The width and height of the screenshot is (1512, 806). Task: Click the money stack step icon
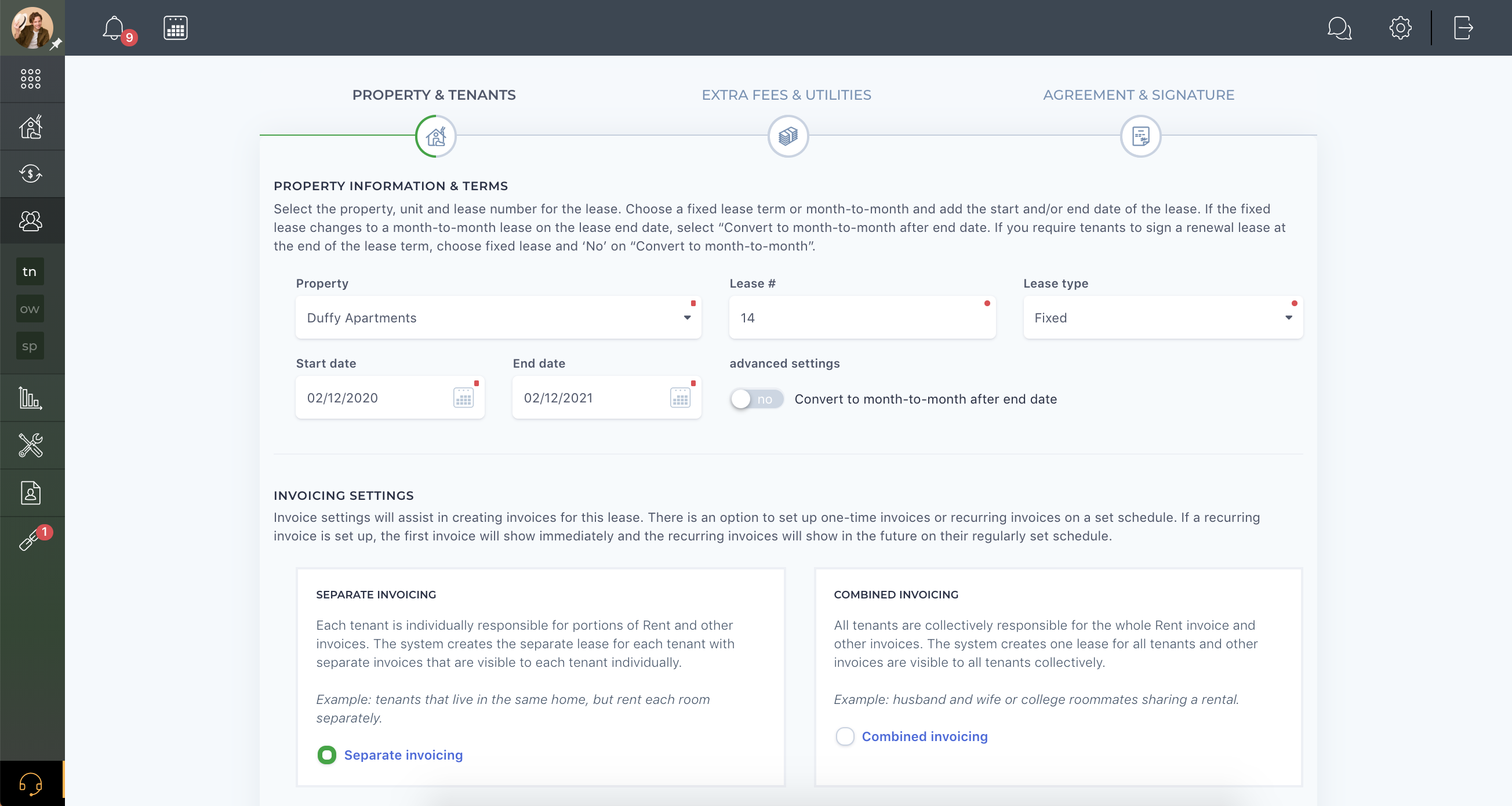click(x=788, y=136)
